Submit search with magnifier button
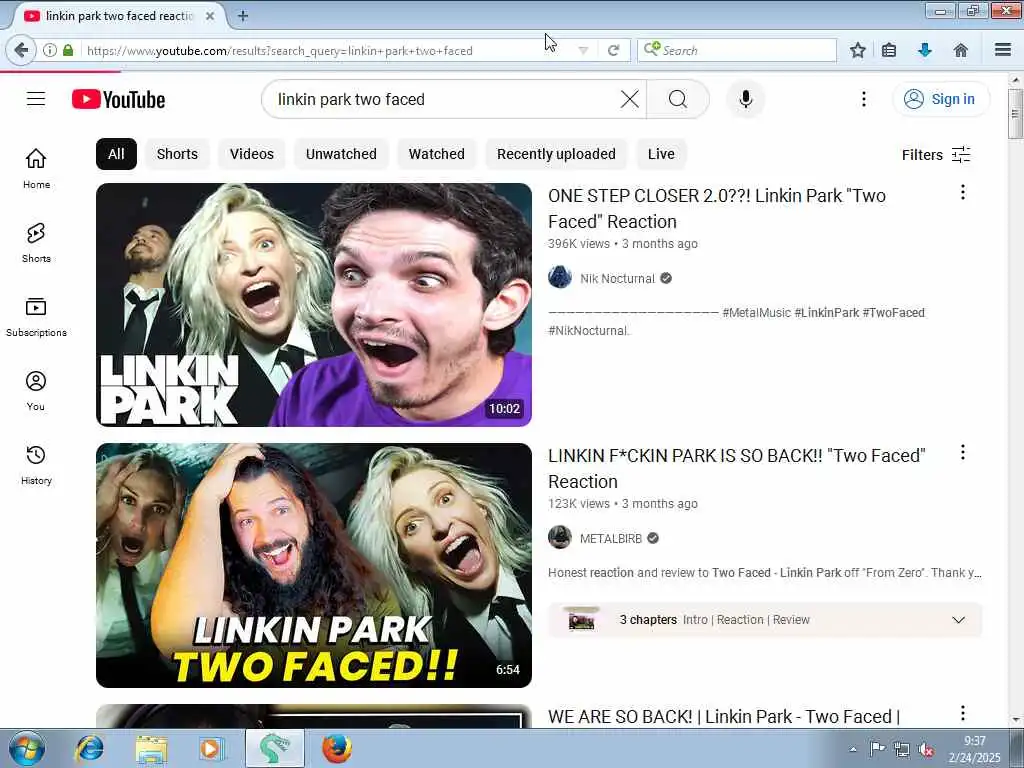The height and width of the screenshot is (768, 1024). (678, 99)
